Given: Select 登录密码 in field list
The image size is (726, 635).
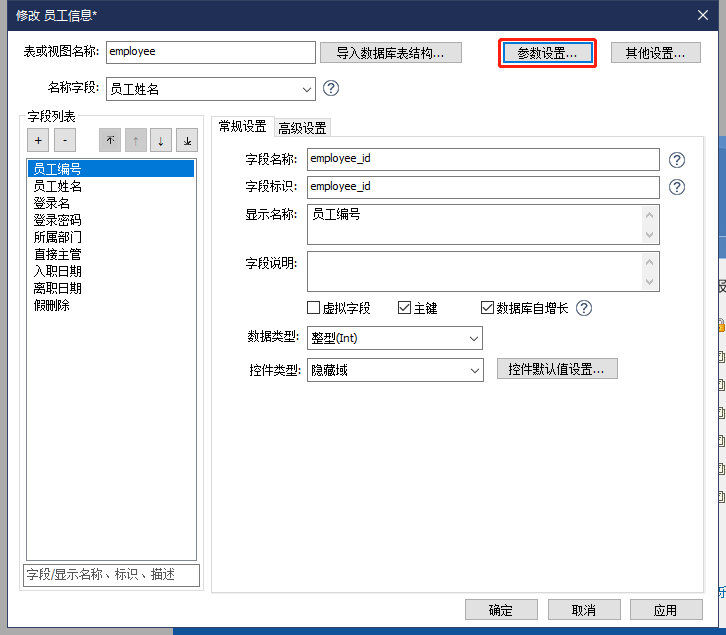Looking at the screenshot, I should pos(111,220).
